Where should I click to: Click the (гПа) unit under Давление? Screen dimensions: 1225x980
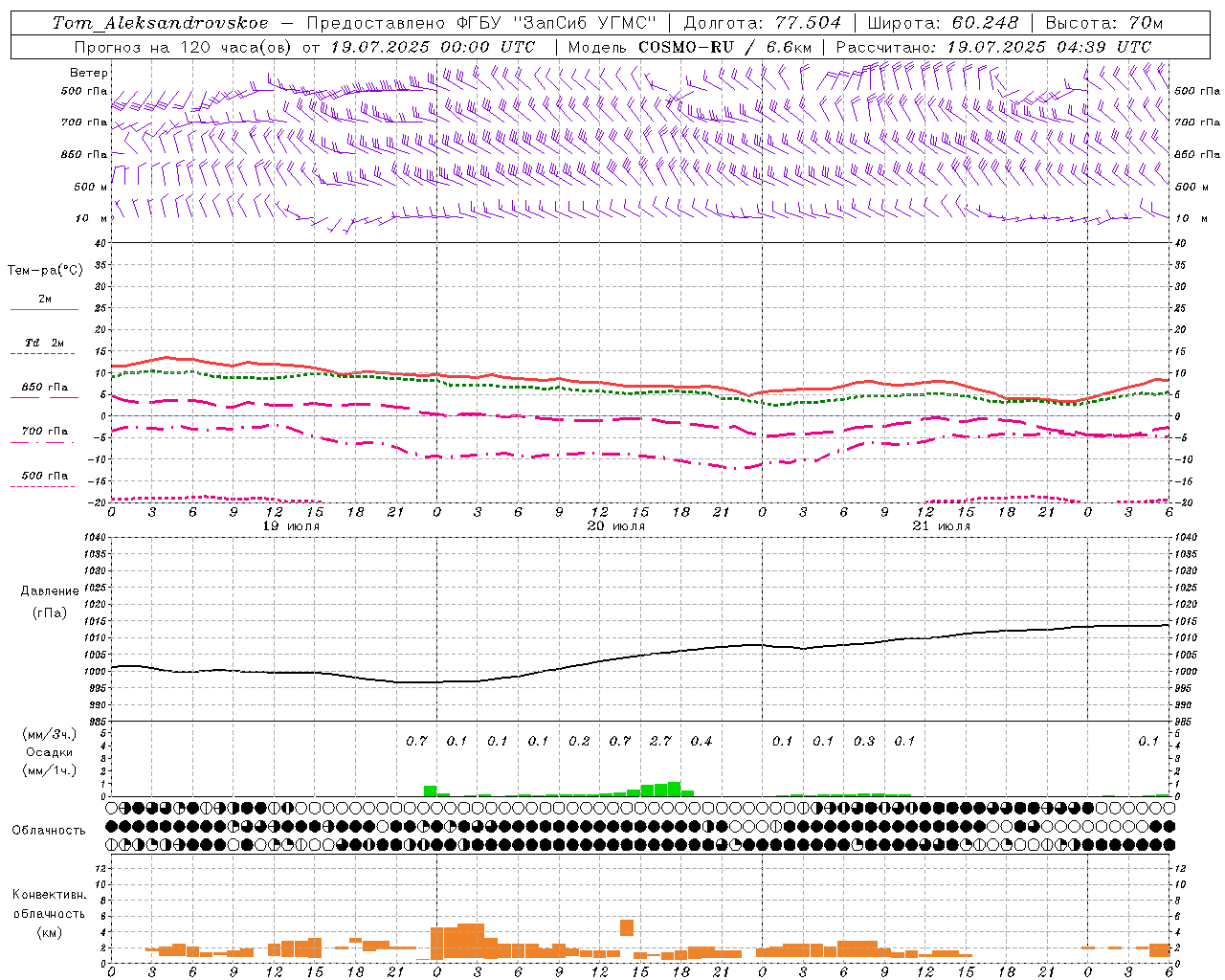50,612
